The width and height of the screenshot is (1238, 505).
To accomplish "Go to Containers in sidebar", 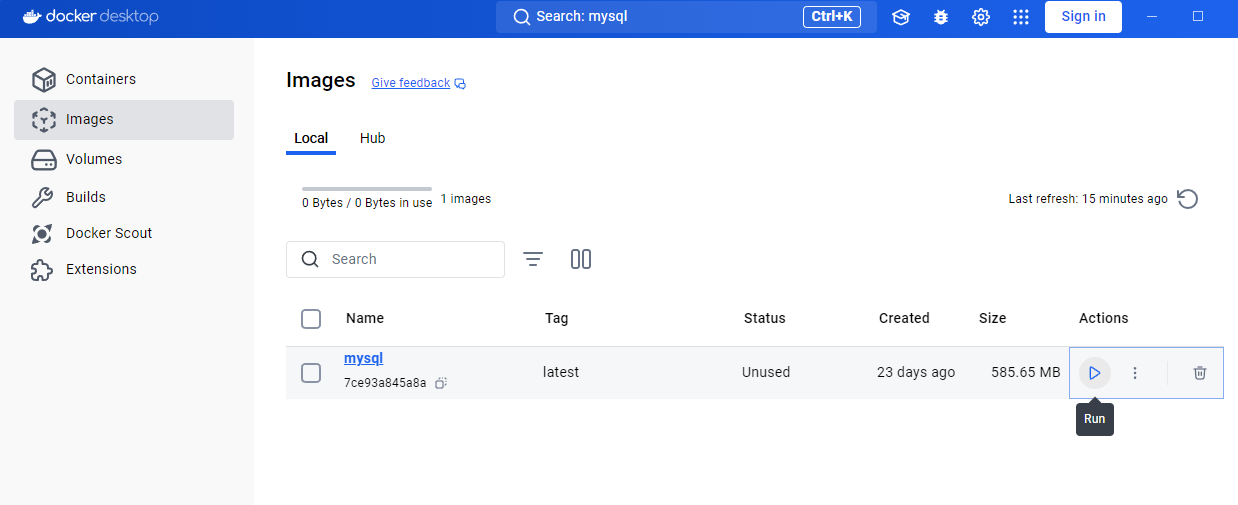I will tap(124, 79).
